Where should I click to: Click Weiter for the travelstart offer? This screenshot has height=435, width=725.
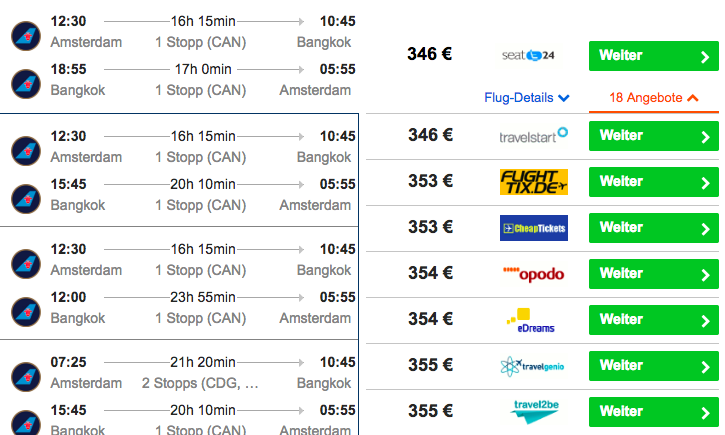(x=654, y=136)
